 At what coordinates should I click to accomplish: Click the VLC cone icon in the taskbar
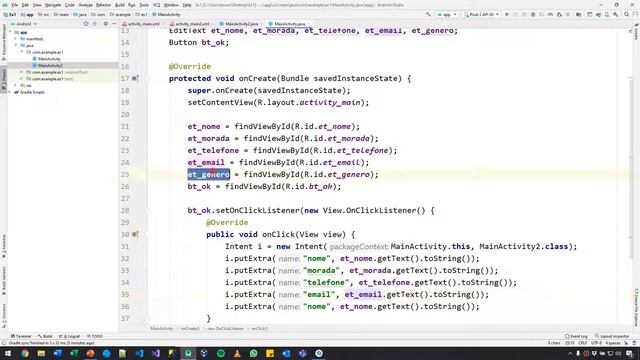coord(237,353)
